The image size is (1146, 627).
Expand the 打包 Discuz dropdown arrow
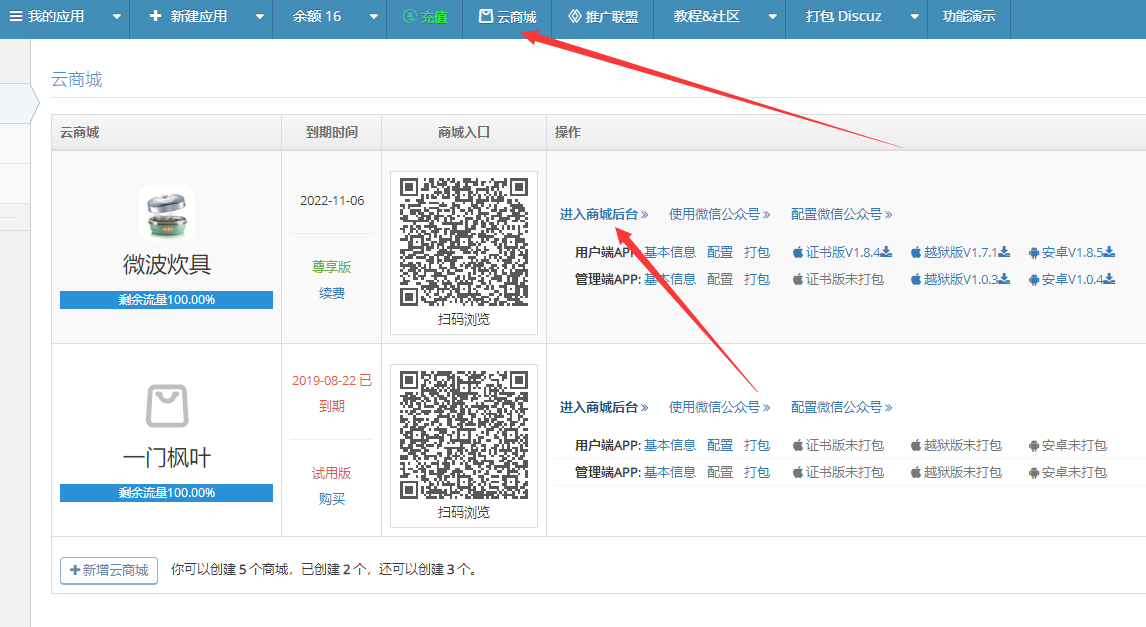tap(914, 17)
